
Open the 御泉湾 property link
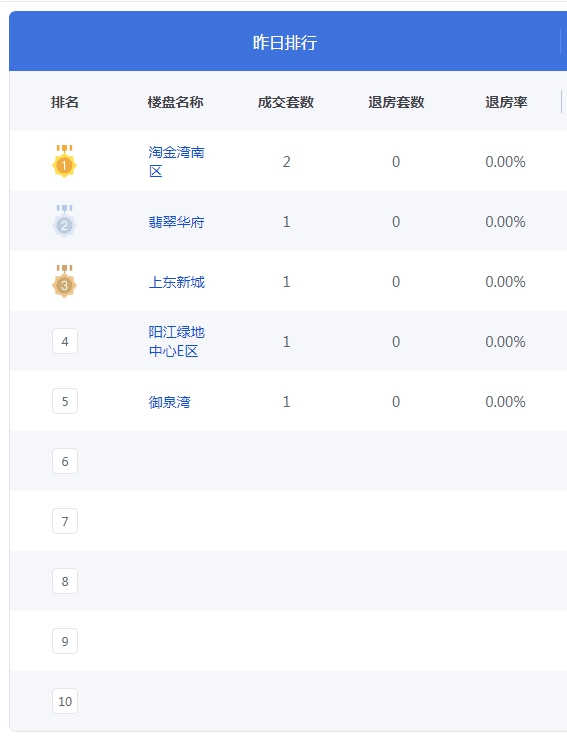[x=169, y=402]
